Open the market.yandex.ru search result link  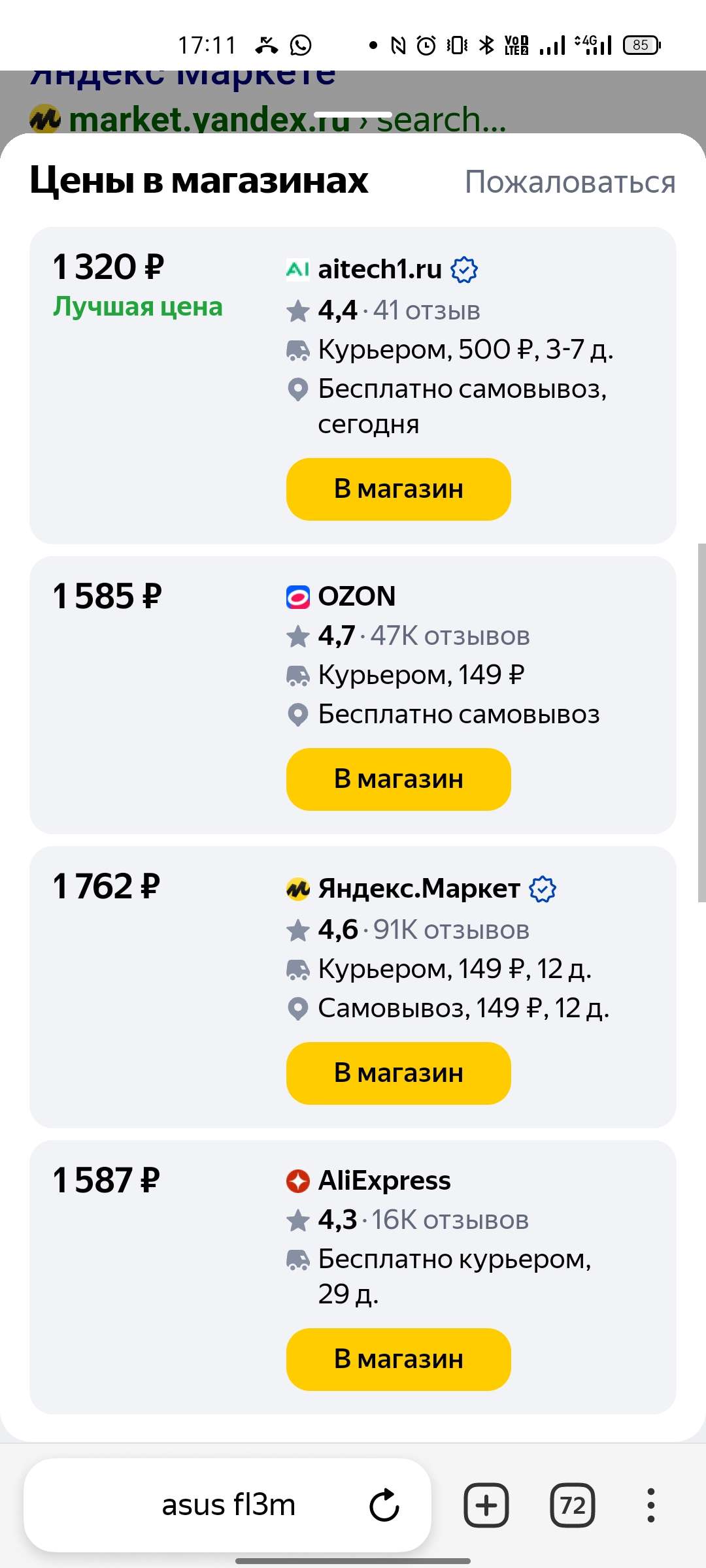(x=209, y=120)
